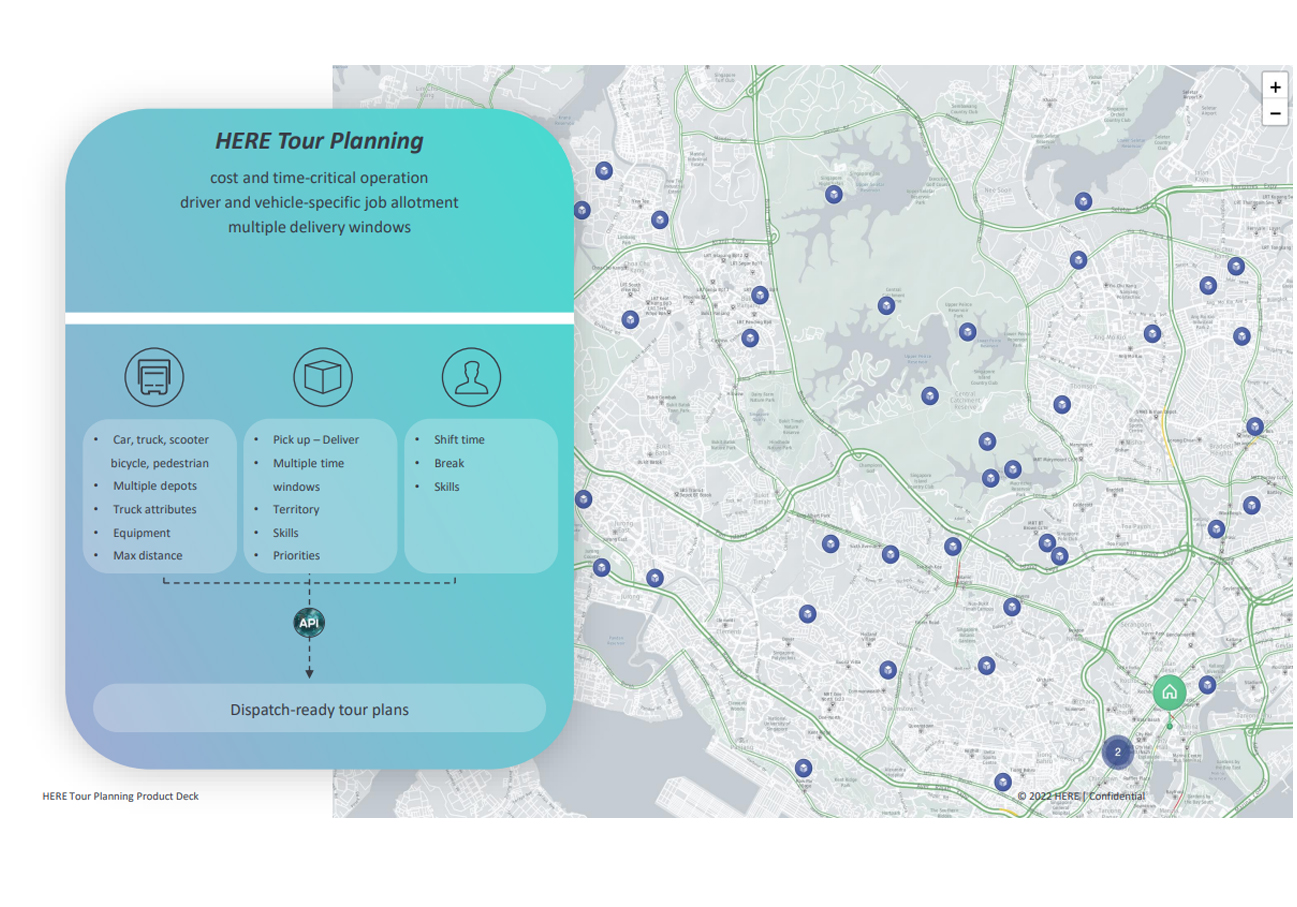Click the '© 2022 HERE | Confidential' notice
The image size is (1297, 907).
(x=1081, y=796)
